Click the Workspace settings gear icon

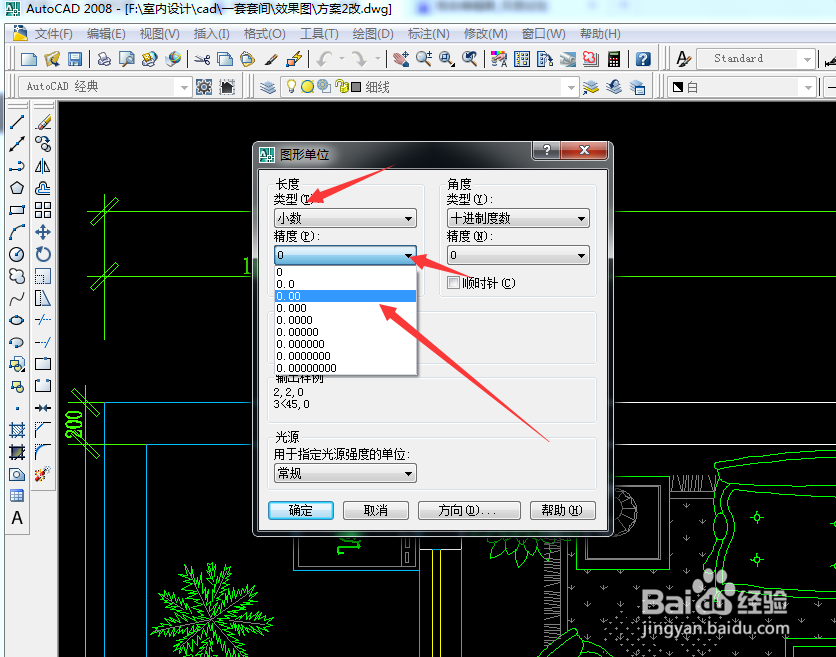[x=204, y=87]
